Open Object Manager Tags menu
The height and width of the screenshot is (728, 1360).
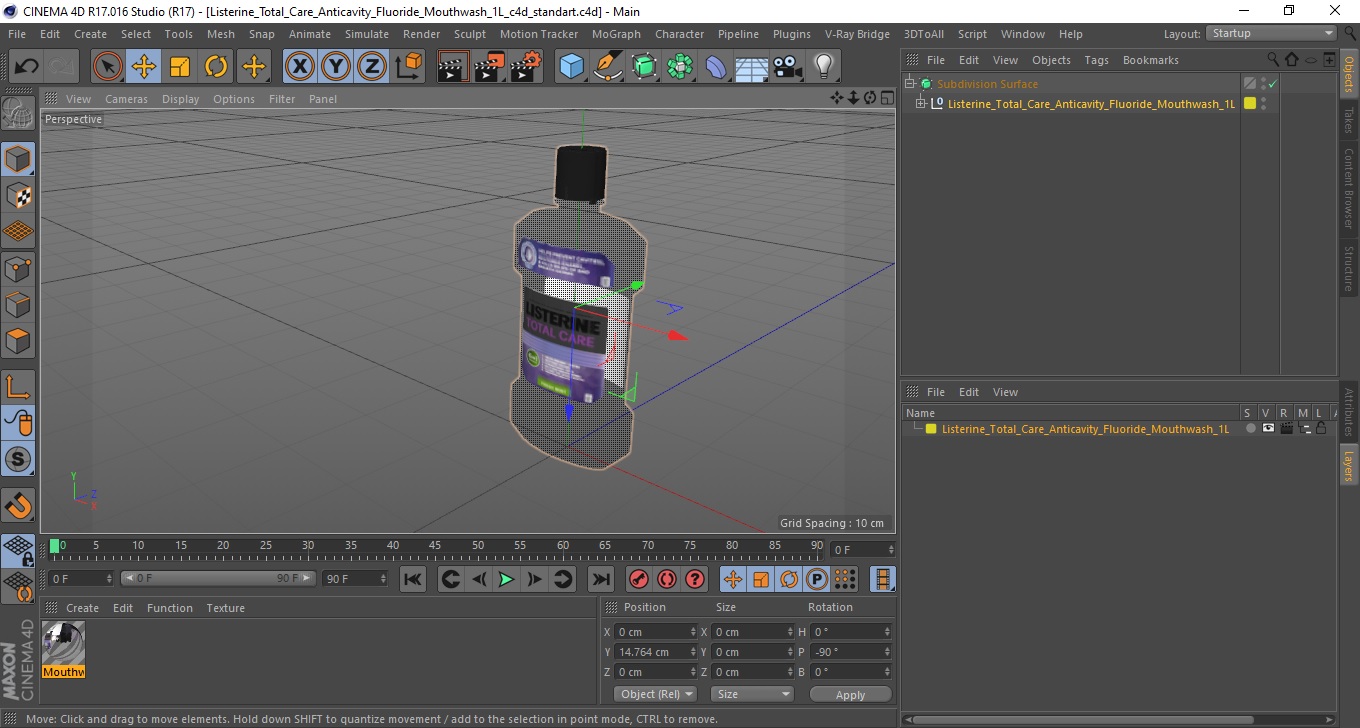click(x=1096, y=60)
